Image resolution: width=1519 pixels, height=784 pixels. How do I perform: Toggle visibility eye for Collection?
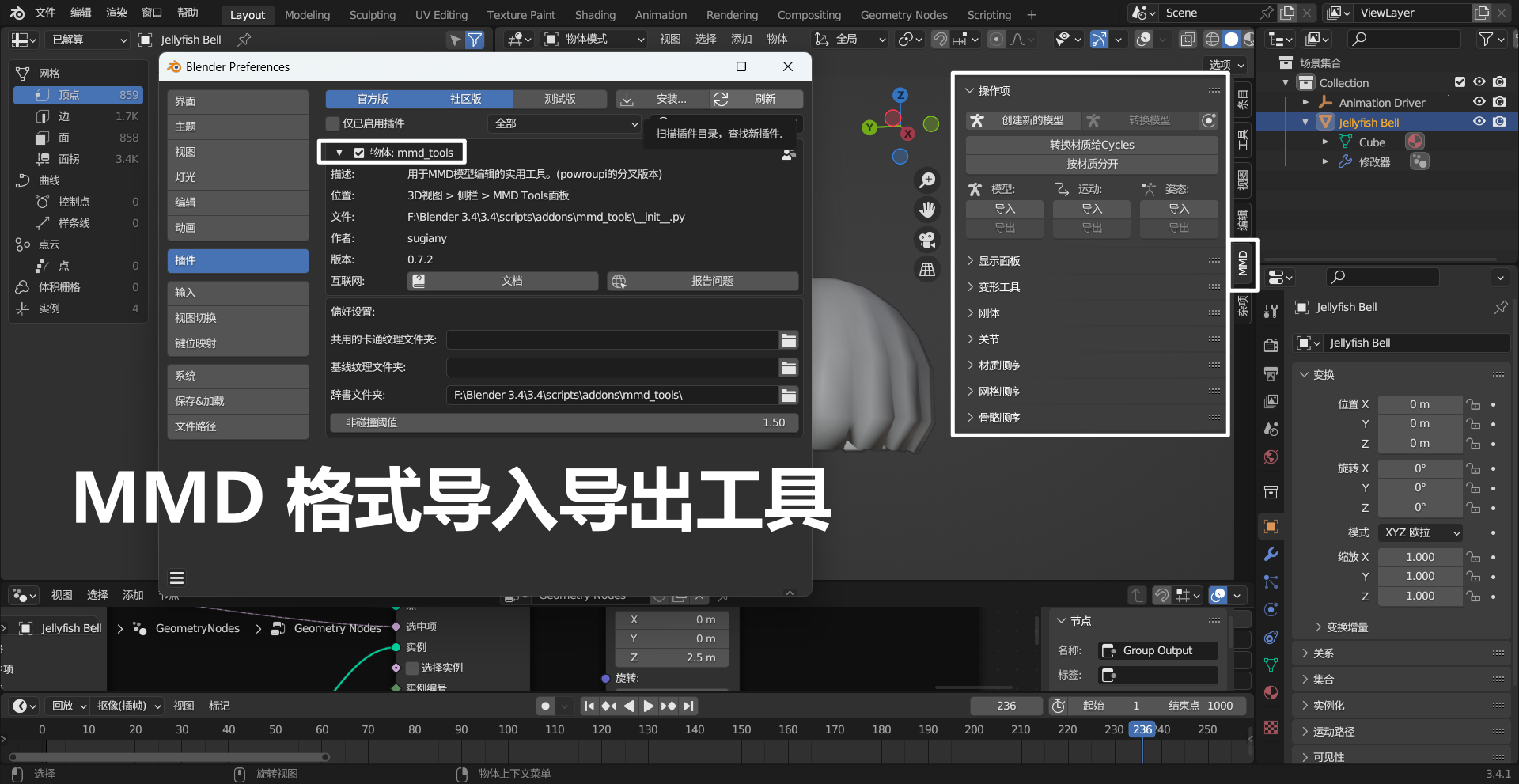(1479, 82)
